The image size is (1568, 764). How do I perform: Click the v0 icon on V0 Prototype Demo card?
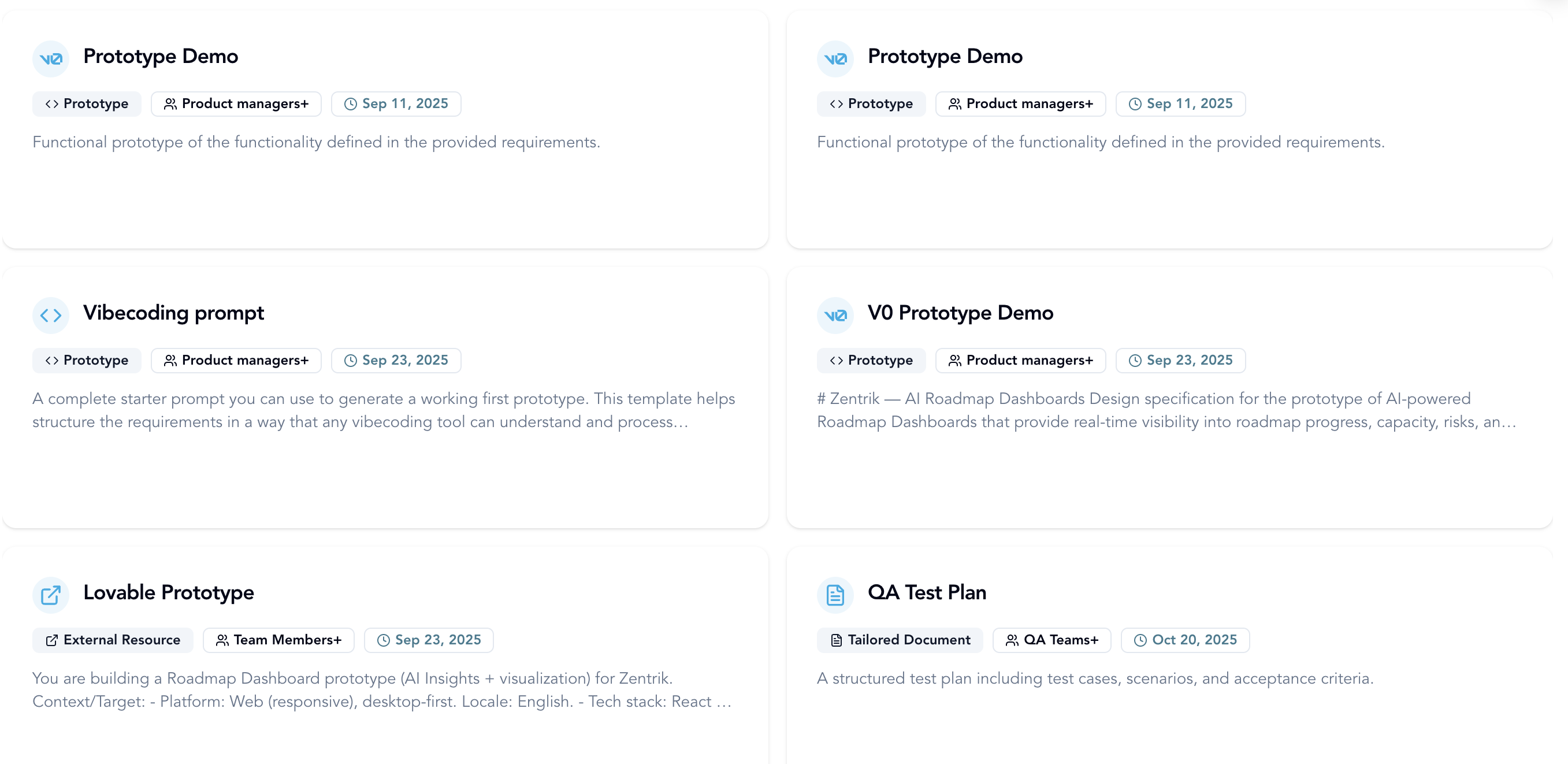[x=836, y=316]
